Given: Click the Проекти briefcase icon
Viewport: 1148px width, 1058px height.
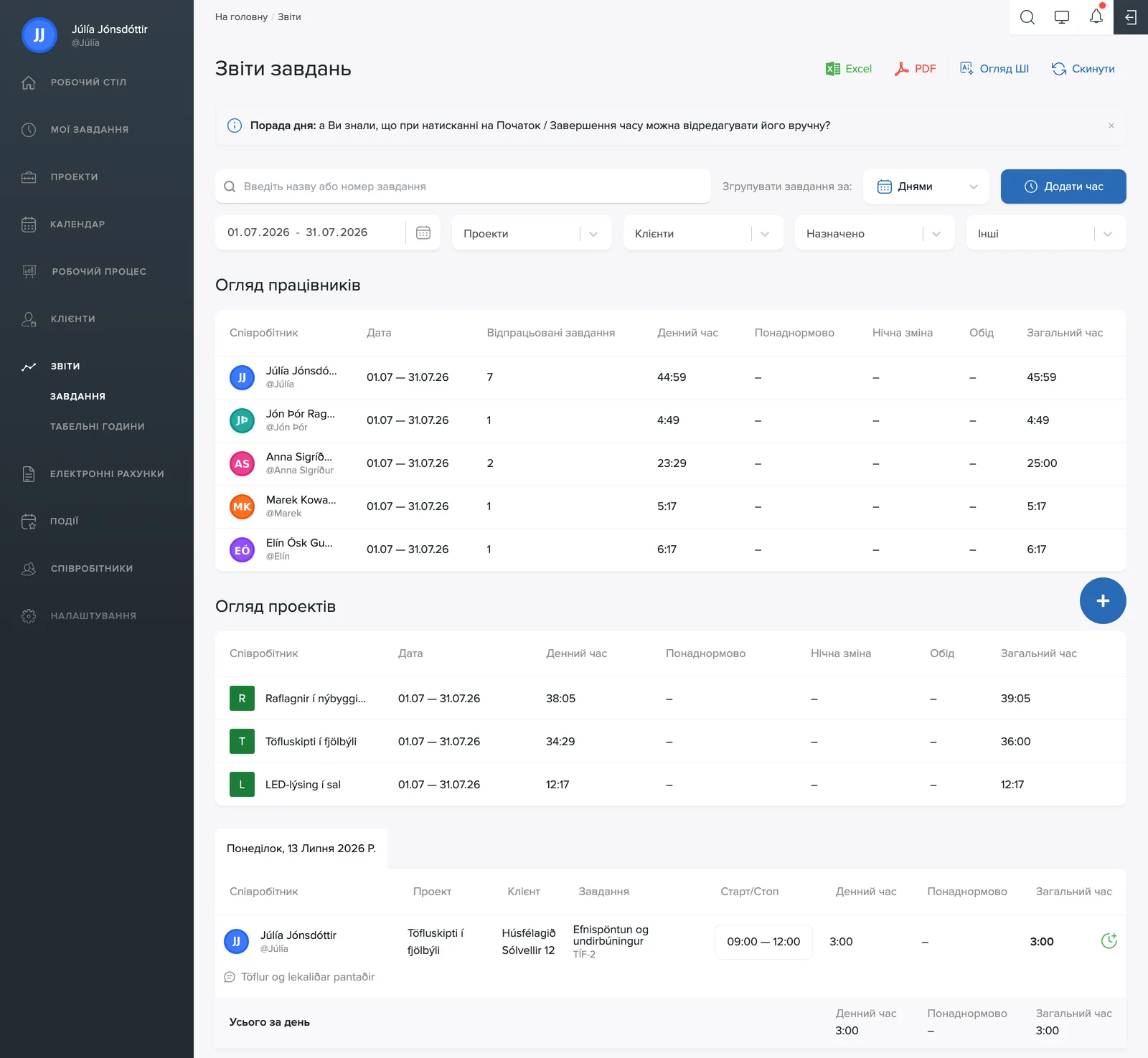Looking at the screenshot, I should (29, 177).
